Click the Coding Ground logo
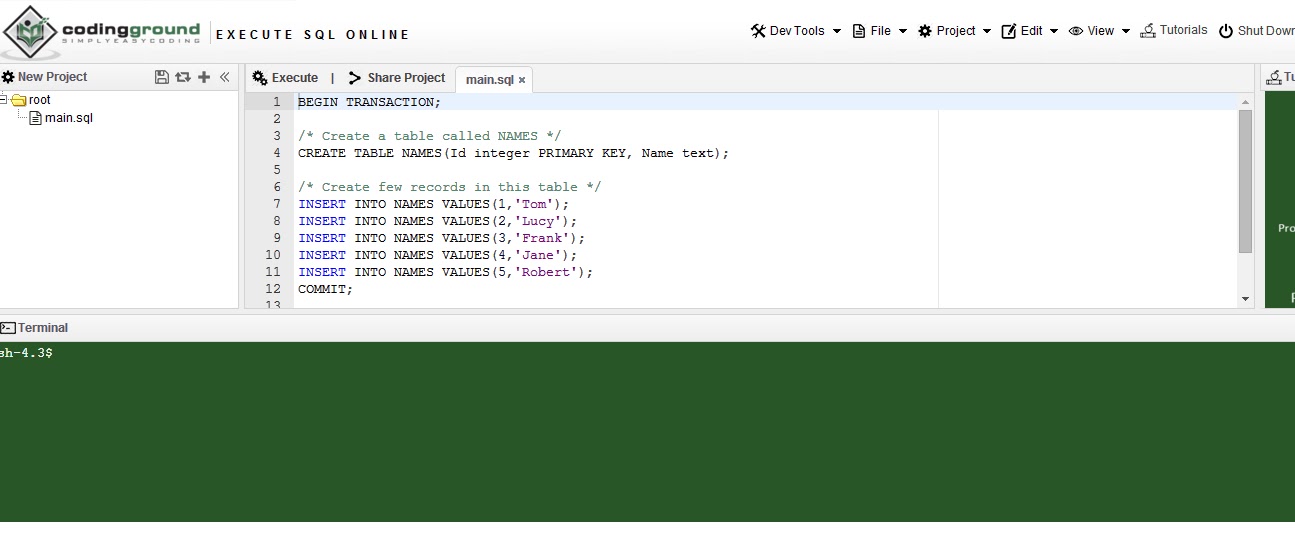The width and height of the screenshot is (1295, 559). click(101, 33)
